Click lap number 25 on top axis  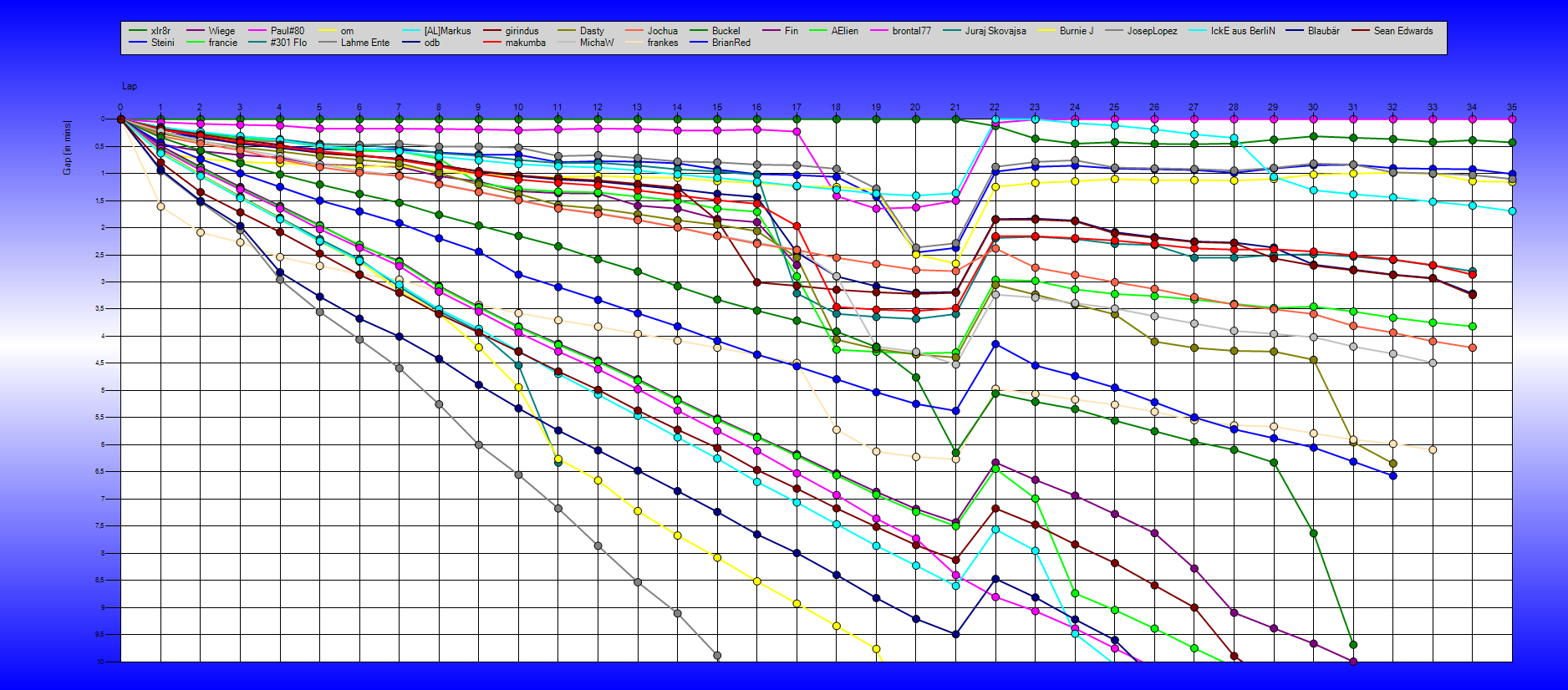coord(1114,107)
